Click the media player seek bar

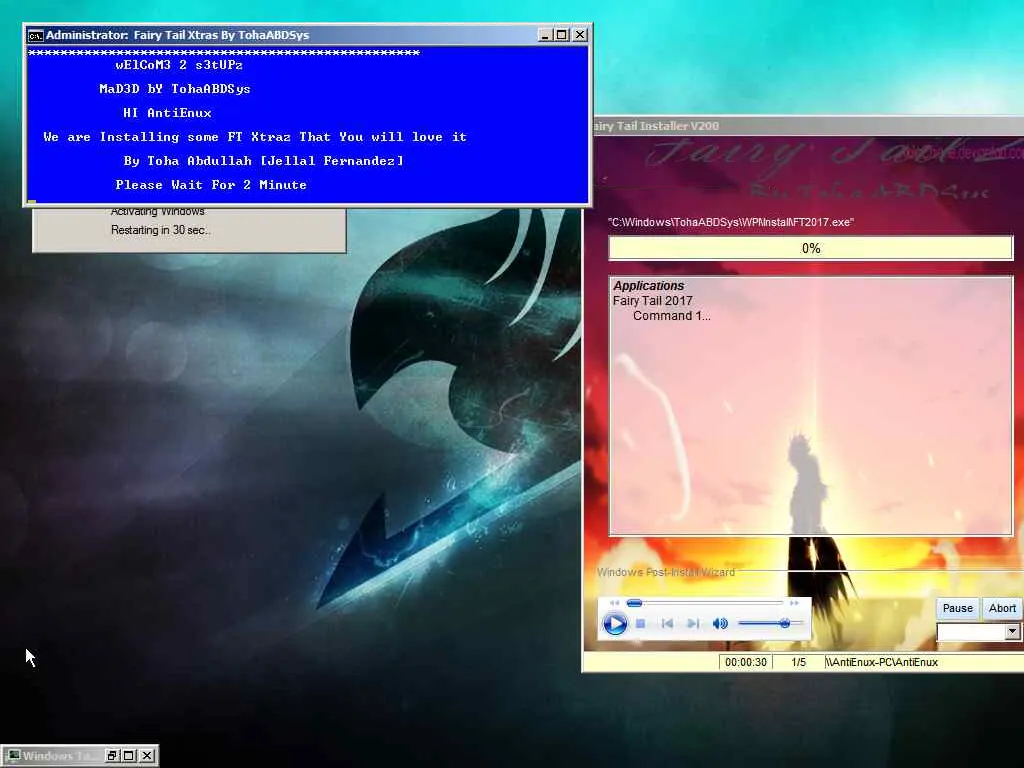coord(704,603)
